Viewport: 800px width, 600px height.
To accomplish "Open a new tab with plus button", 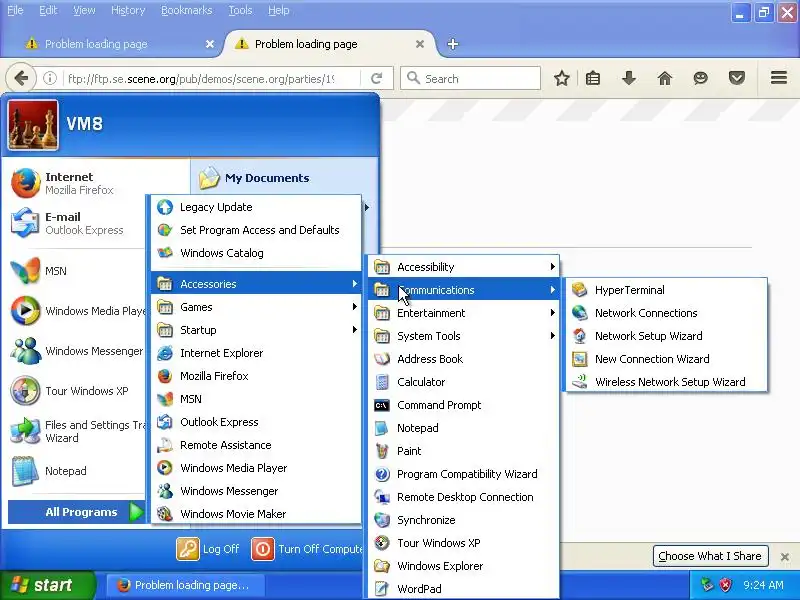I will (x=453, y=44).
